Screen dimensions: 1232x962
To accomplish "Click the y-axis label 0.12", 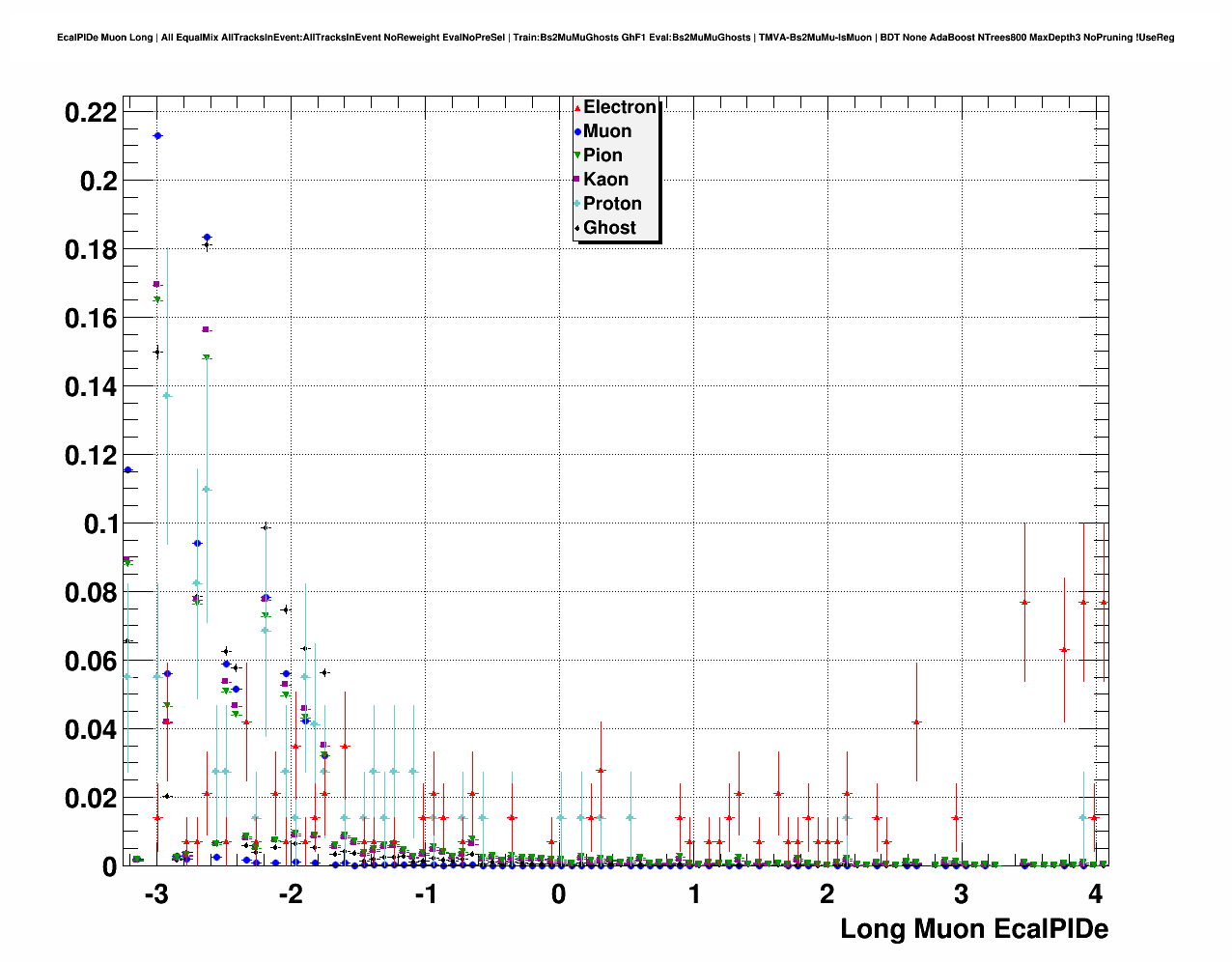I will coord(91,456).
